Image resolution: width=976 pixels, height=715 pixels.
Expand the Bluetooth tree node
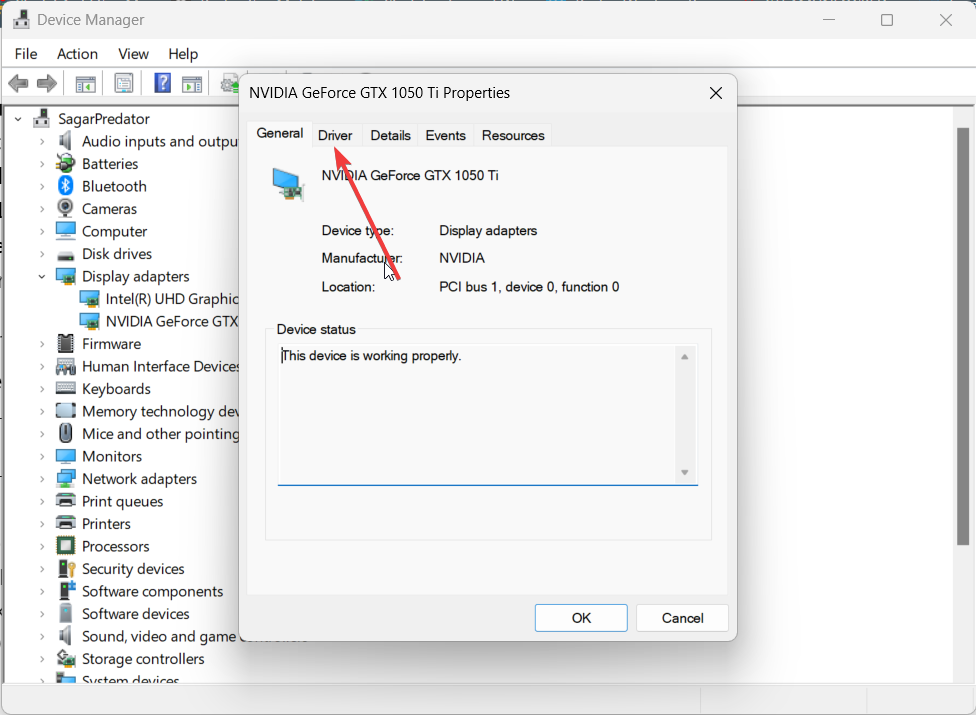(42, 186)
